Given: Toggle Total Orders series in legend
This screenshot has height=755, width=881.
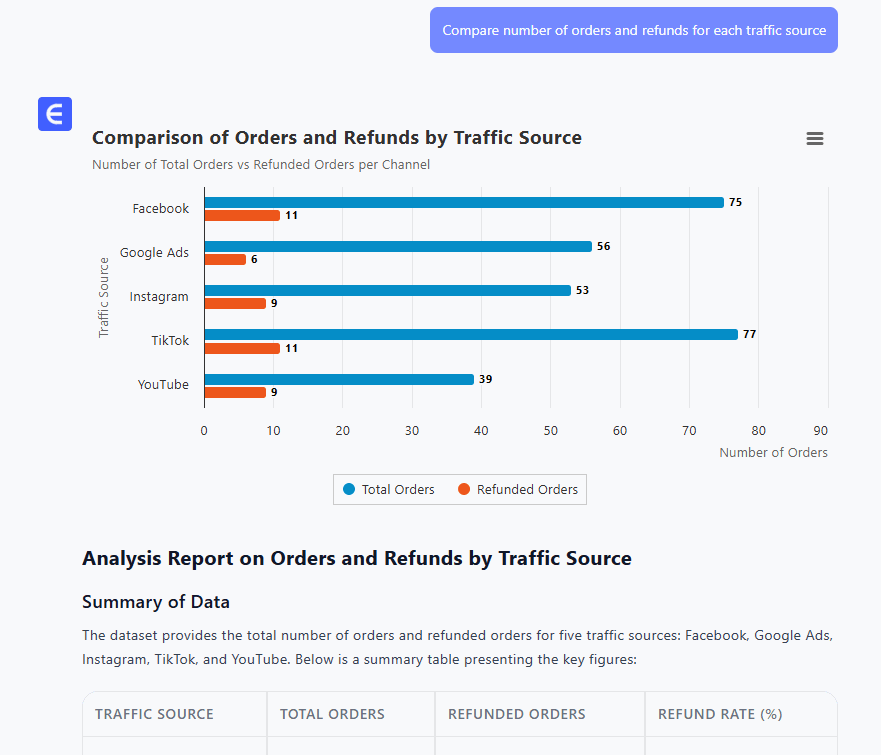Looking at the screenshot, I should pyautogui.click(x=389, y=490).
